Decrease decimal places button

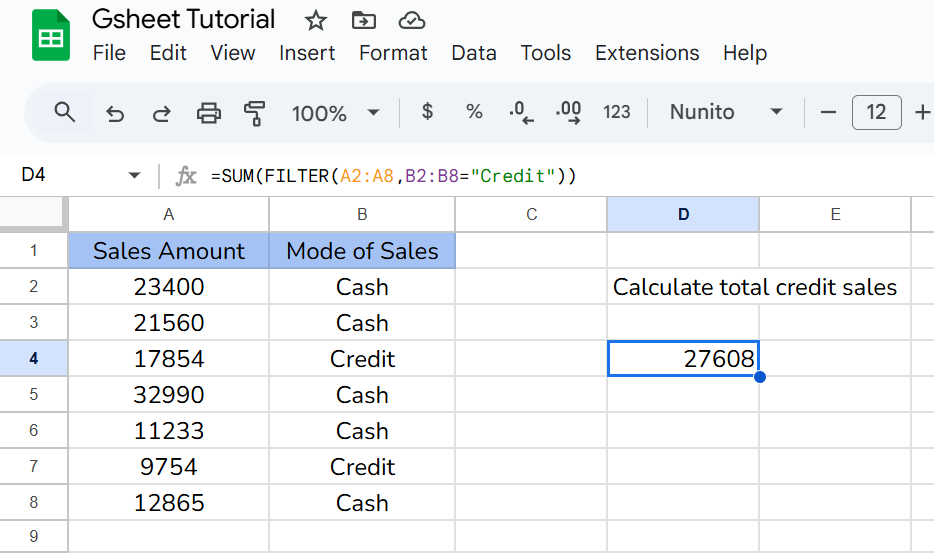(x=521, y=112)
